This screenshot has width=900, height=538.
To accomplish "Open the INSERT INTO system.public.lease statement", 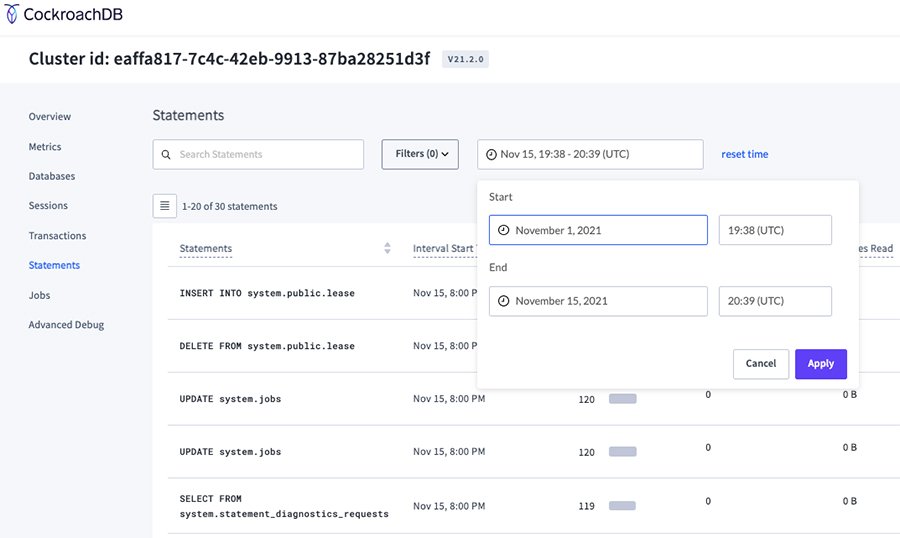I will [x=267, y=294].
